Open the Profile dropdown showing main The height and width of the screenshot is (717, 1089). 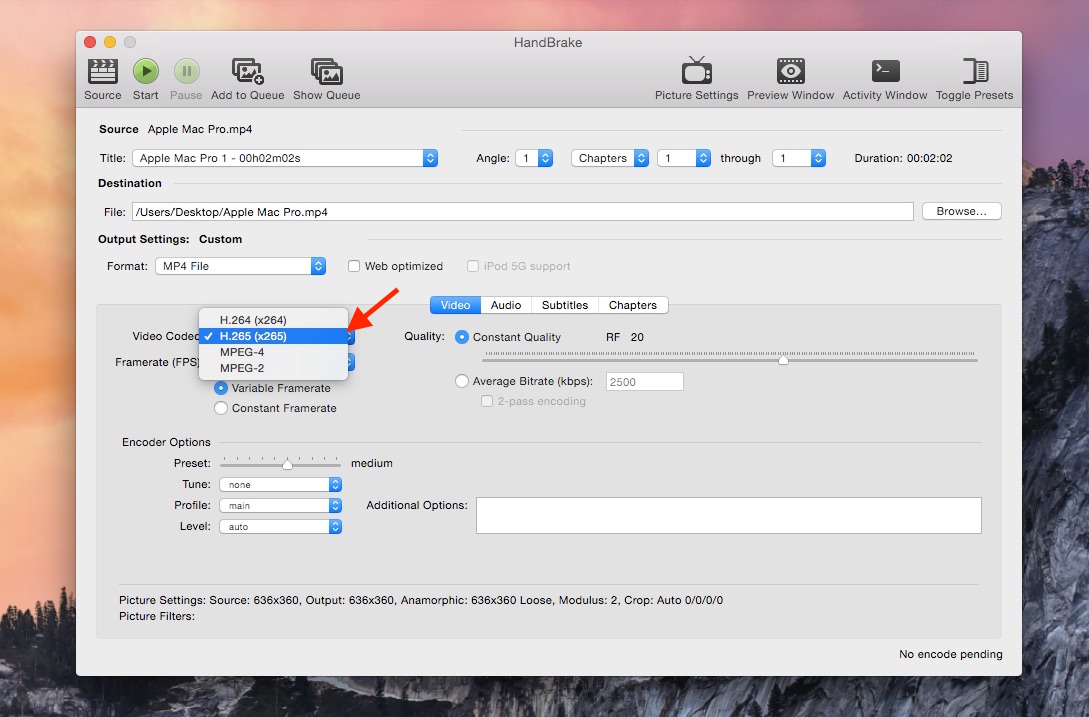[x=281, y=505]
